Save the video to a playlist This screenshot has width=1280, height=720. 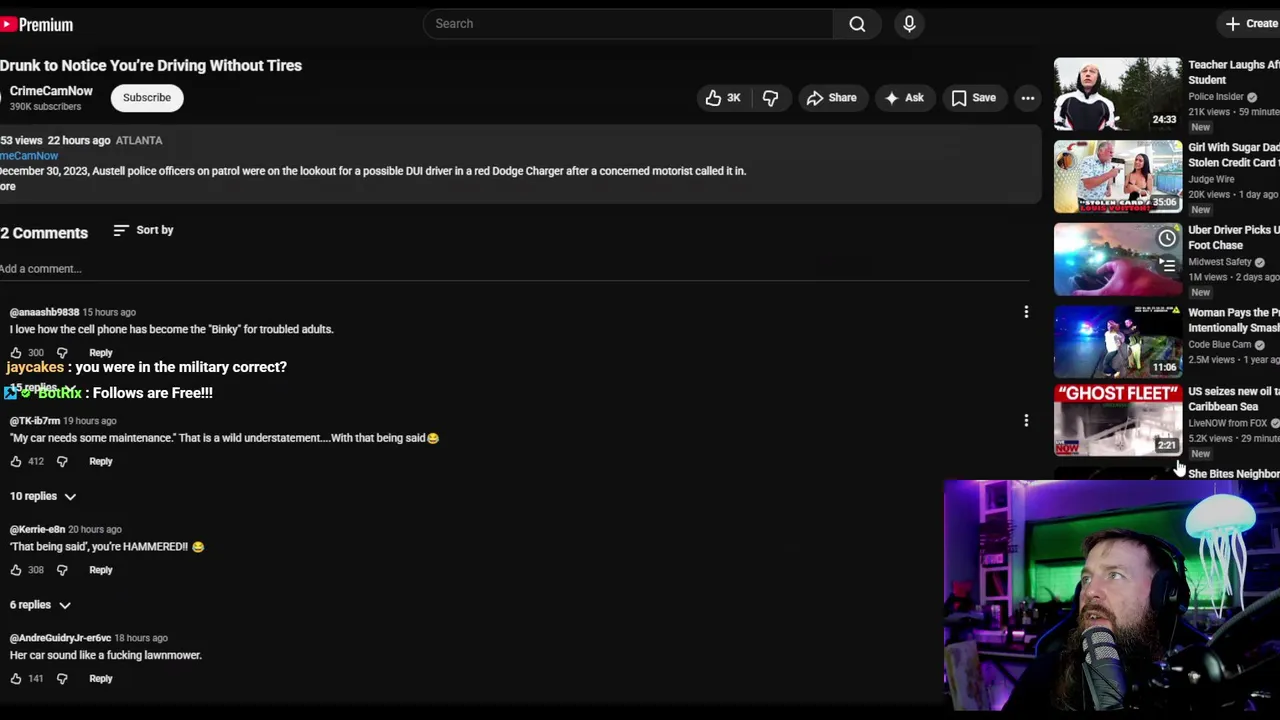pos(974,98)
